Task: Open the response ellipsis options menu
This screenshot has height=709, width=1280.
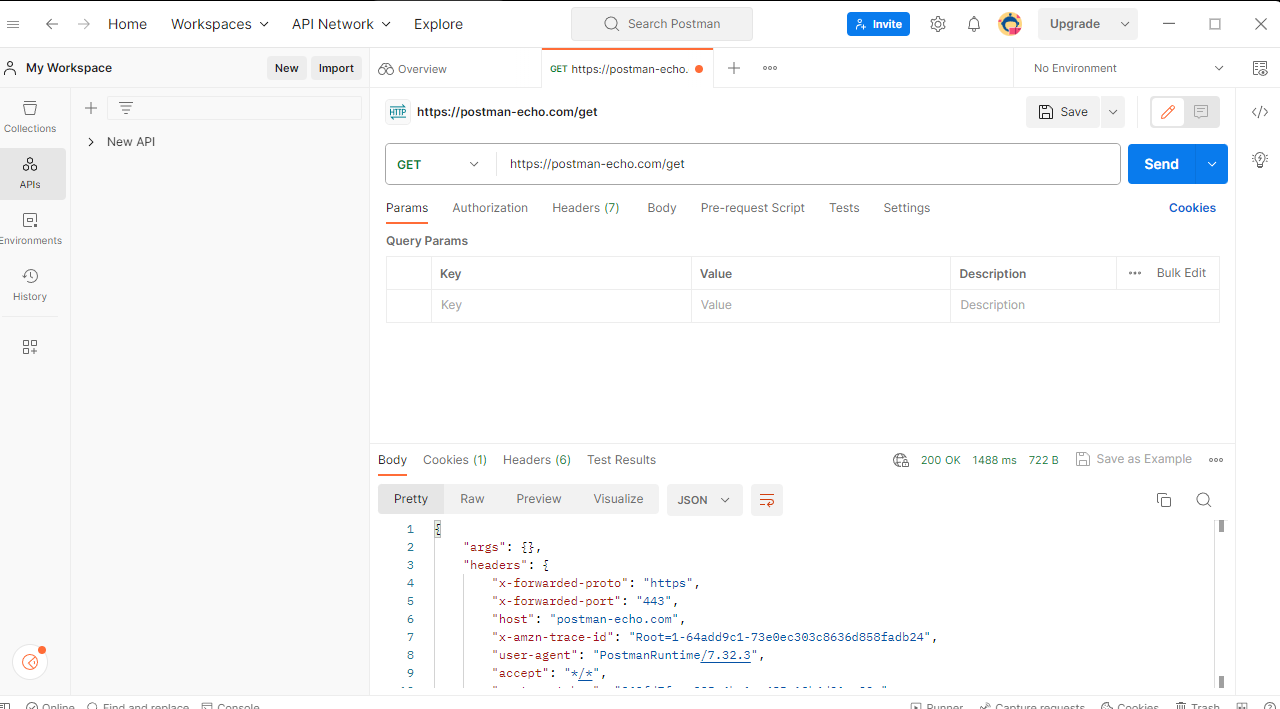Action: (x=1216, y=460)
